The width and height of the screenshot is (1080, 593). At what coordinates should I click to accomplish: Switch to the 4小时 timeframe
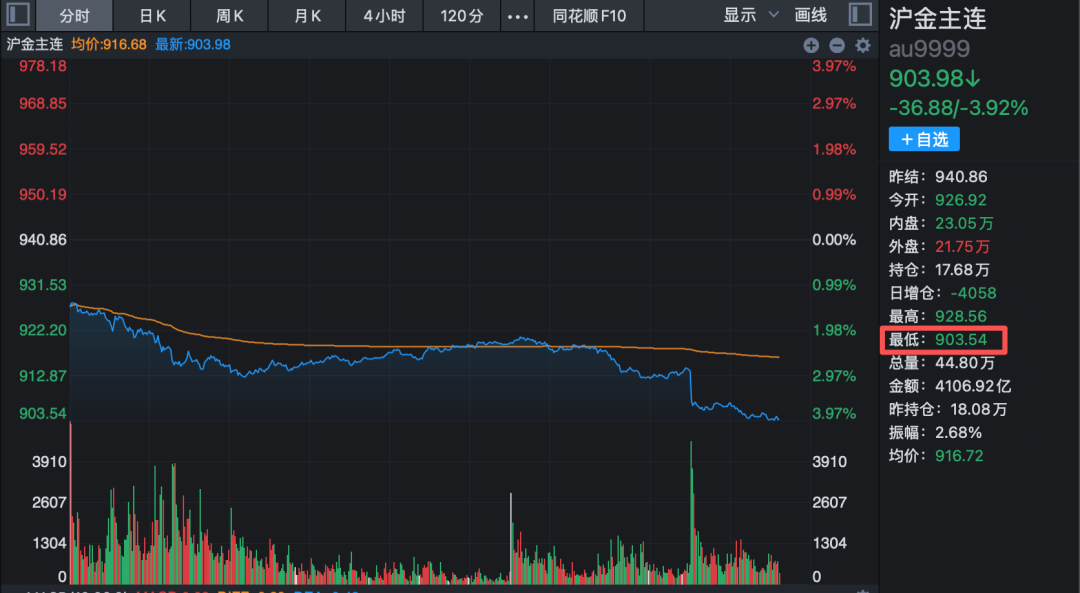coord(384,15)
